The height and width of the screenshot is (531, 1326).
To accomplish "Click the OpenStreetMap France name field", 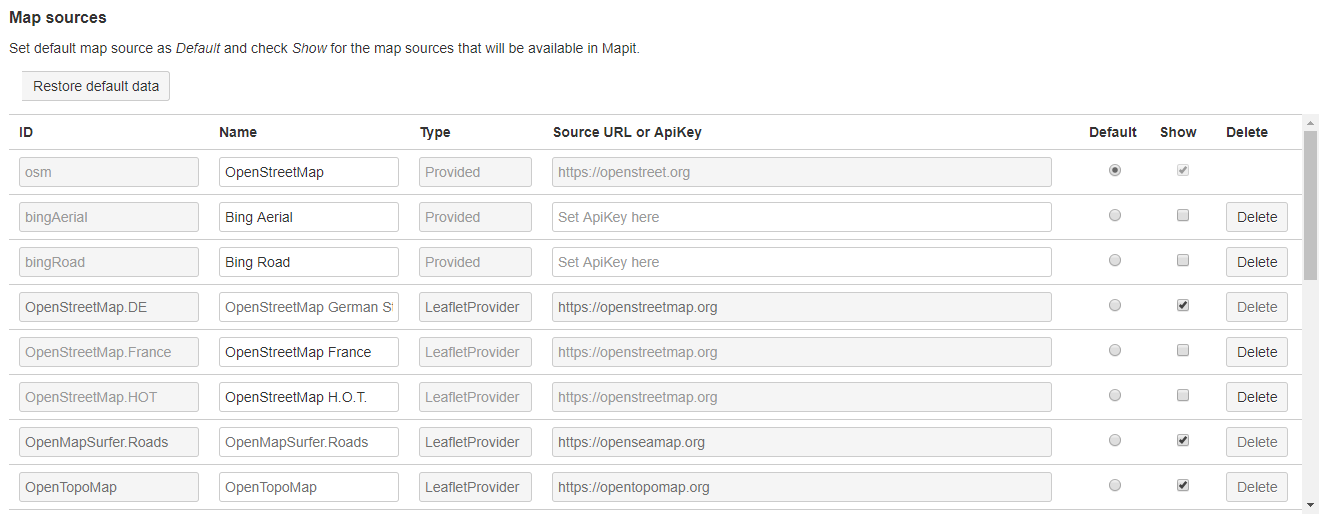I will [x=308, y=352].
